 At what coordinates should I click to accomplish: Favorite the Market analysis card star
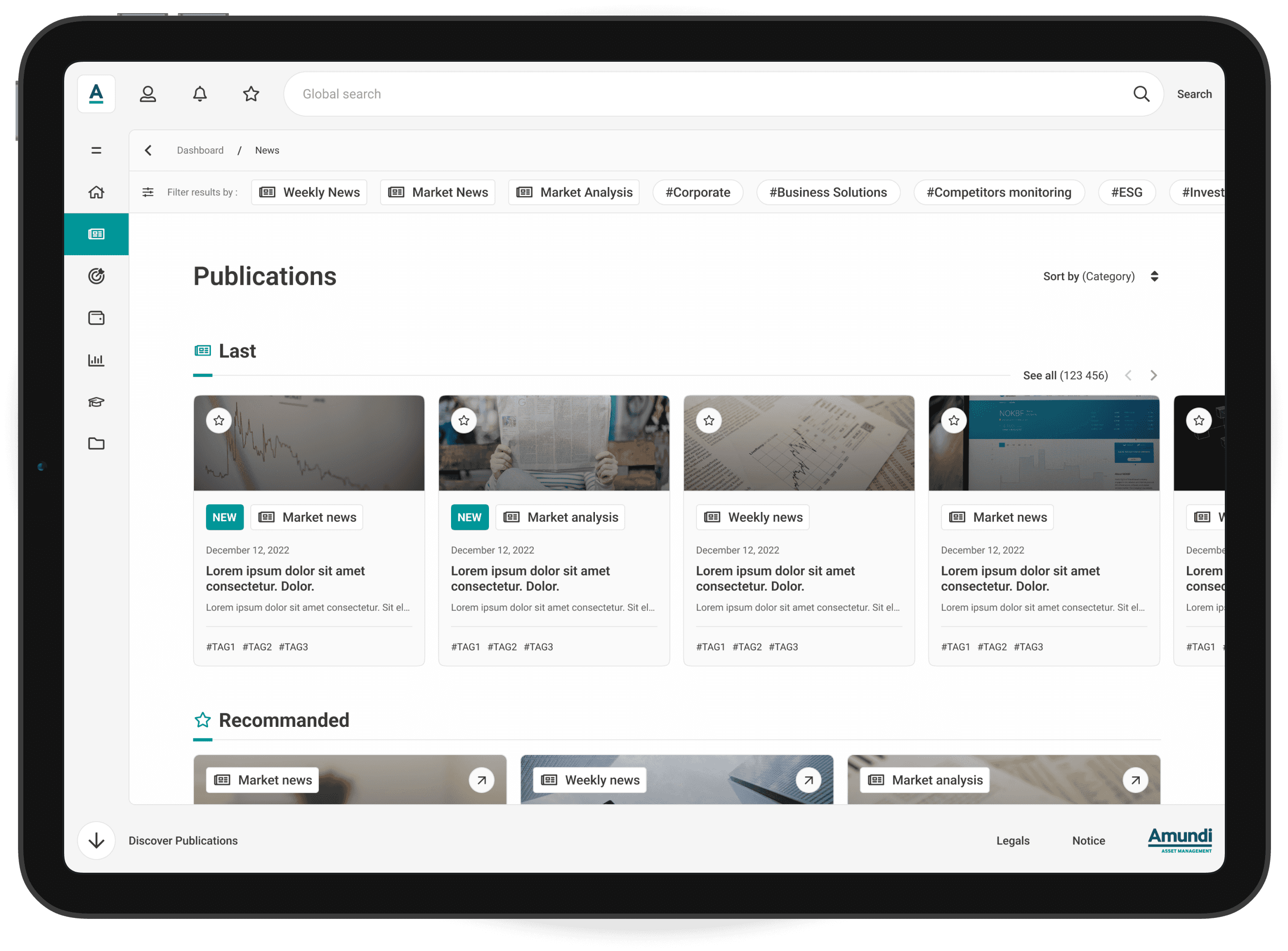464,421
